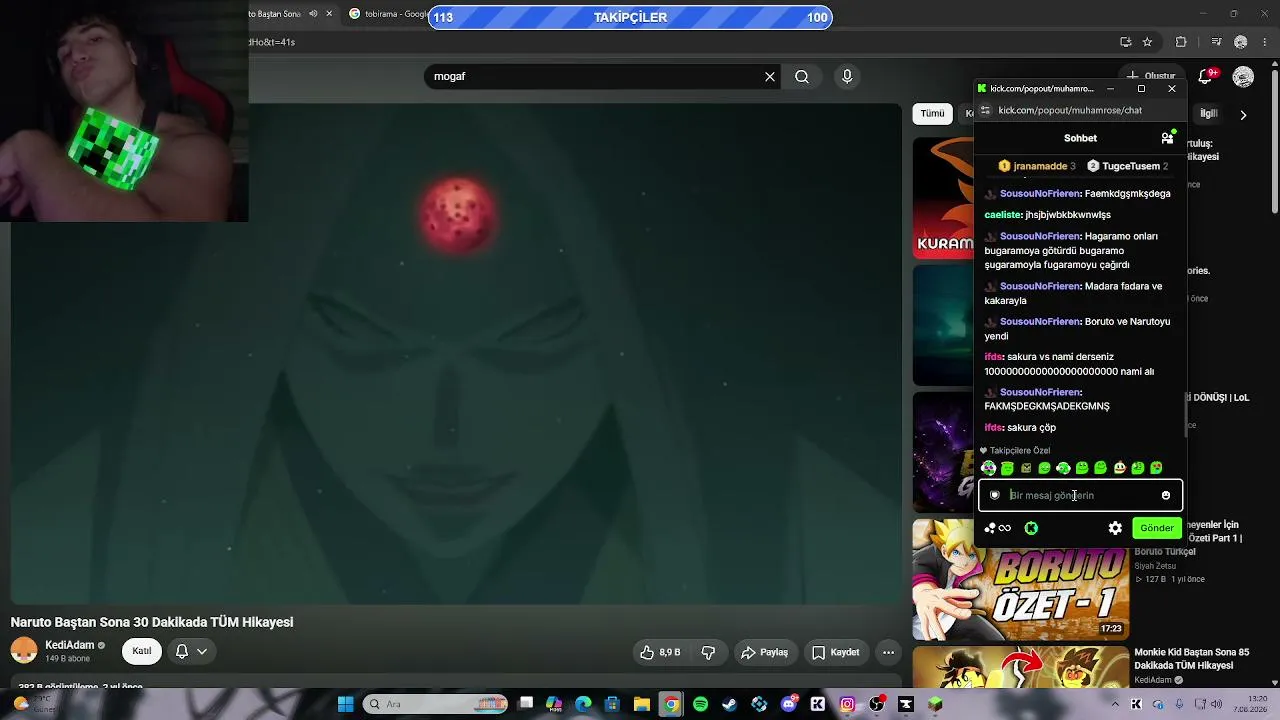Switch to the tobirama Google tab
This screenshot has height=720, width=1280.
pos(388,14)
